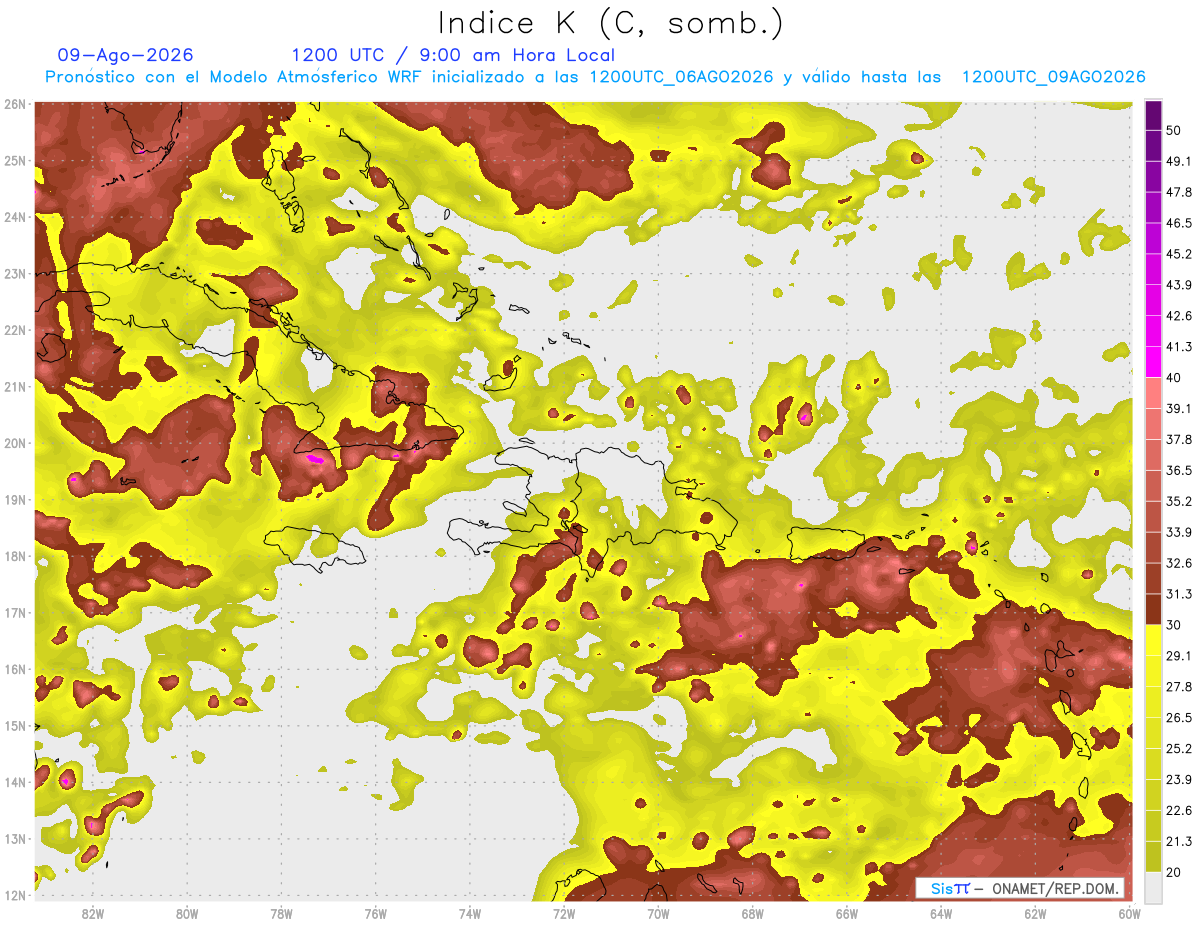Image resolution: width=1200 pixels, height=927 pixels.
Task: Click the color bar label "43.9"
Action: [x=1178, y=285]
